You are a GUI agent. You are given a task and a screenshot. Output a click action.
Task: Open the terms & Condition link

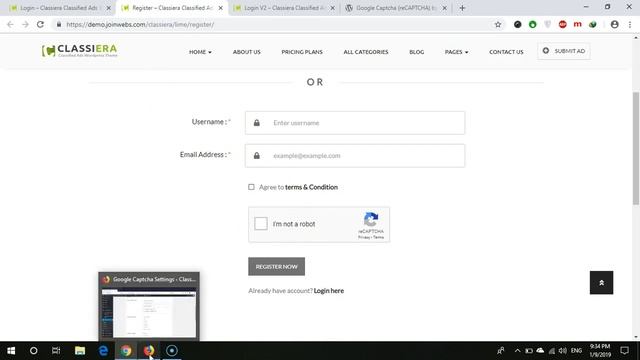coord(311,187)
